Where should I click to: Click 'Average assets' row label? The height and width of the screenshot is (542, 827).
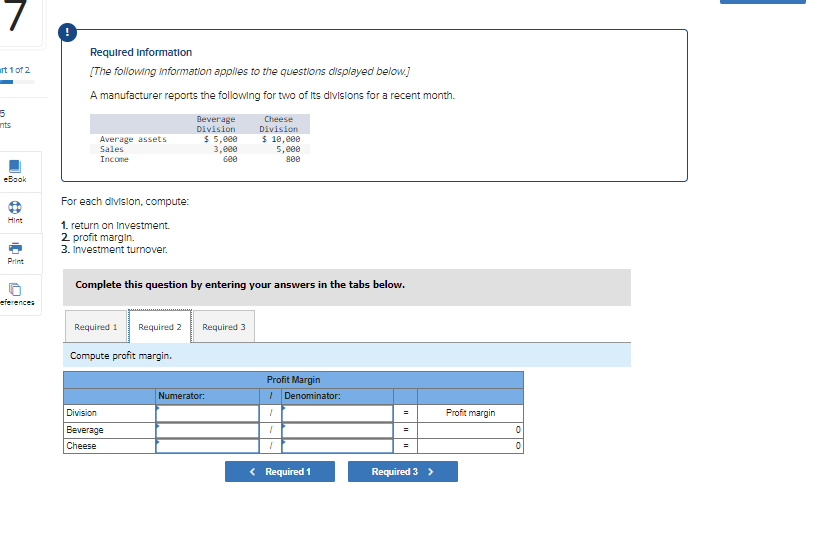[x=133, y=139]
